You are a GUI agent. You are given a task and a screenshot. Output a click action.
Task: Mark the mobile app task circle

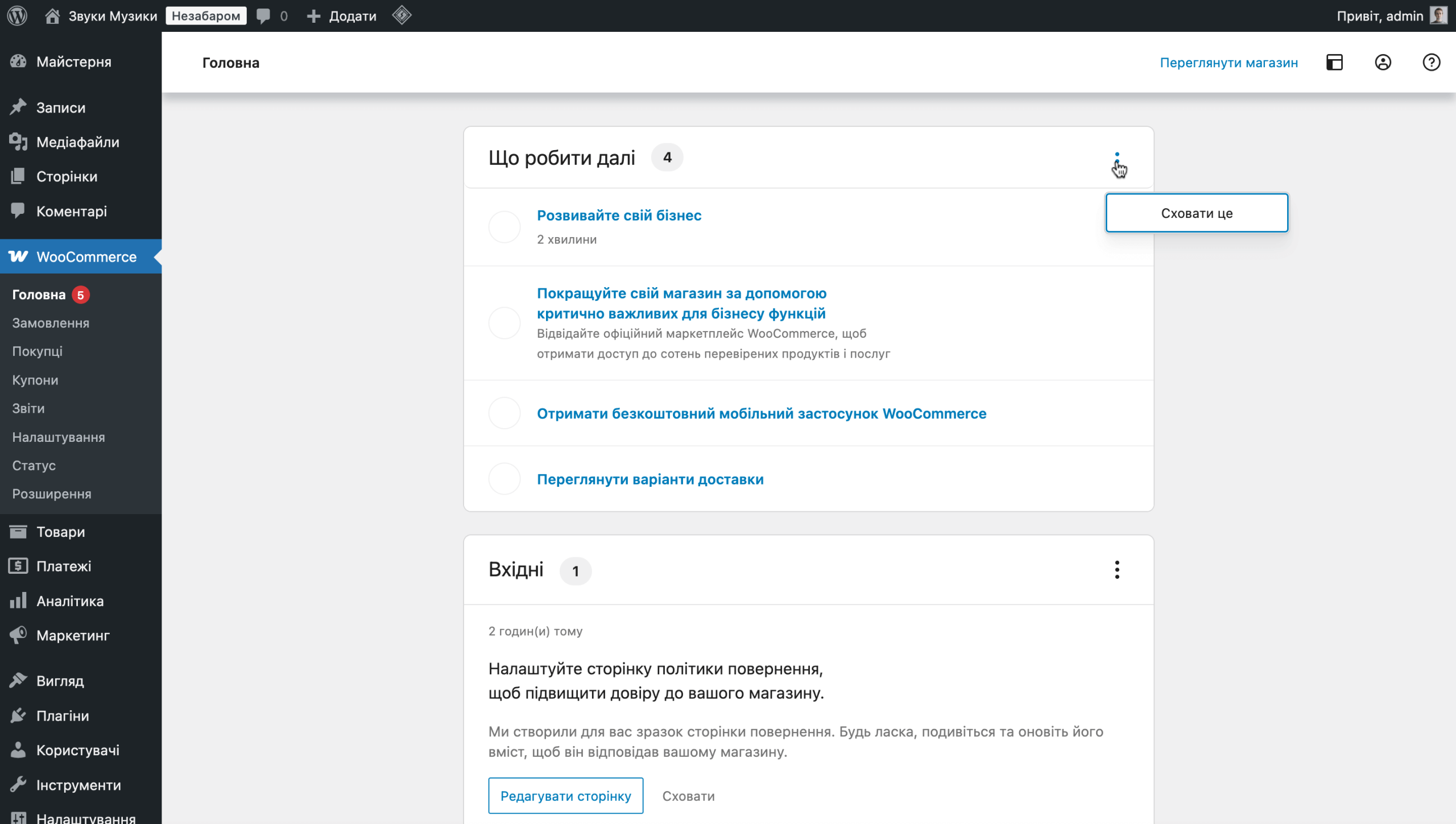point(504,413)
